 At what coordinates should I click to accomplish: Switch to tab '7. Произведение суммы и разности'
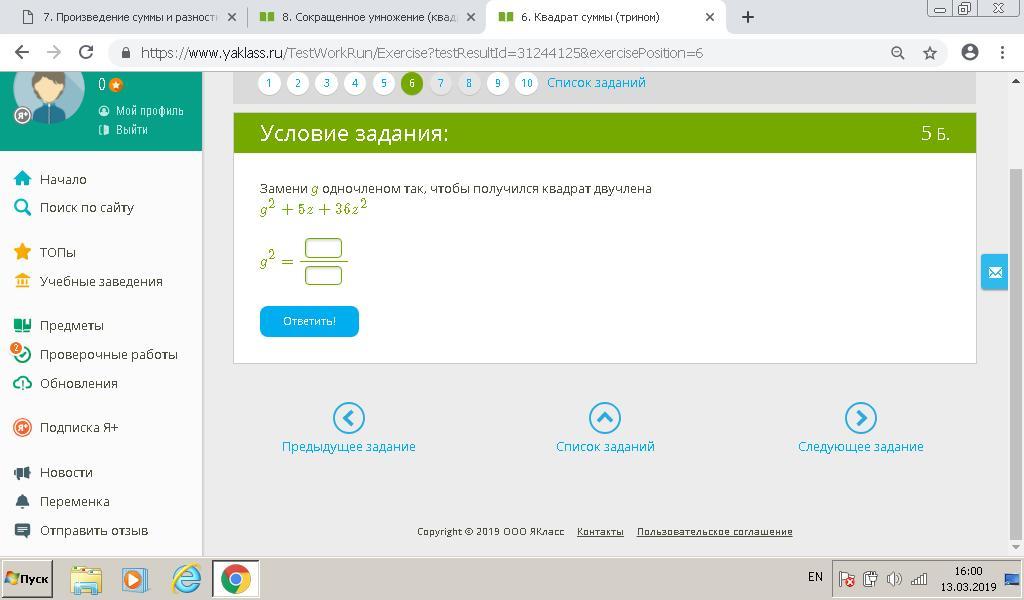128,17
